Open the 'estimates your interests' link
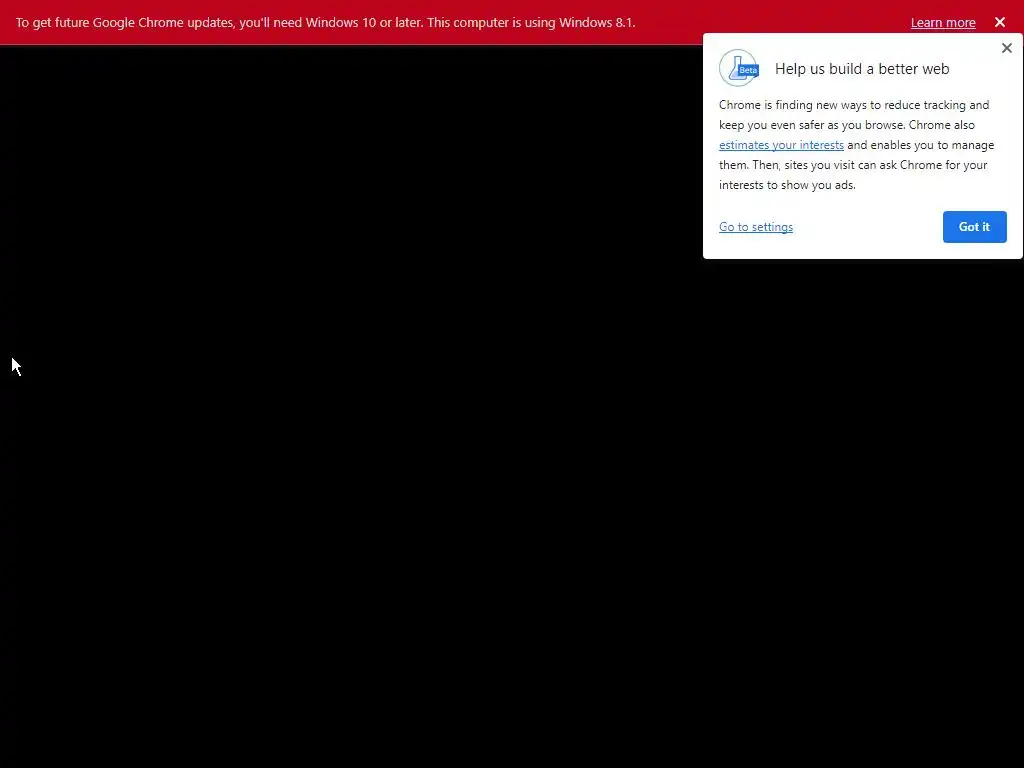The image size is (1024, 768). (x=781, y=145)
